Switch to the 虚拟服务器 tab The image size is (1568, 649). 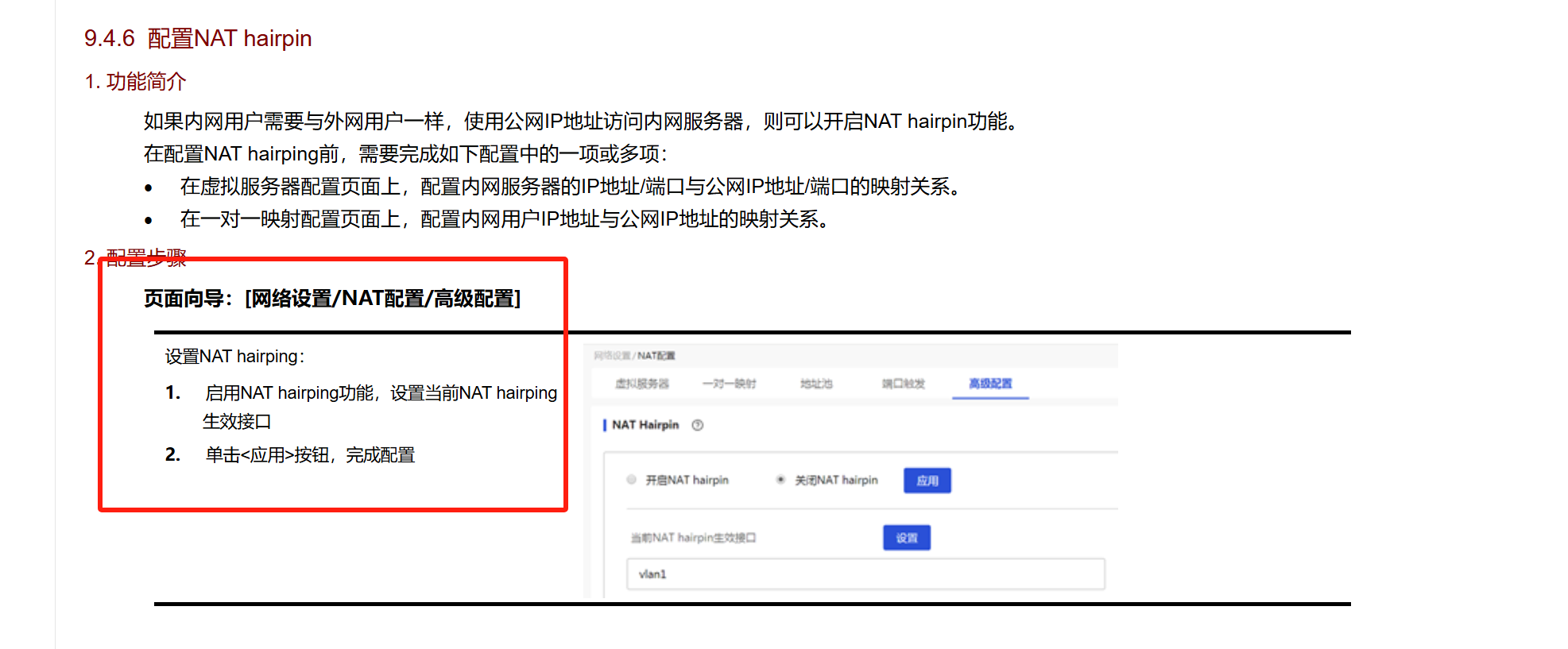(641, 384)
